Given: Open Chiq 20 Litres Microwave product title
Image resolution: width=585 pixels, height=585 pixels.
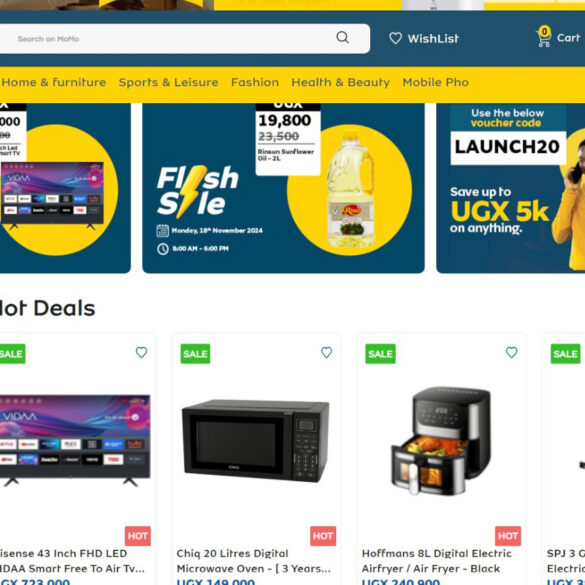Looking at the screenshot, I should pyautogui.click(x=253, y=561).
